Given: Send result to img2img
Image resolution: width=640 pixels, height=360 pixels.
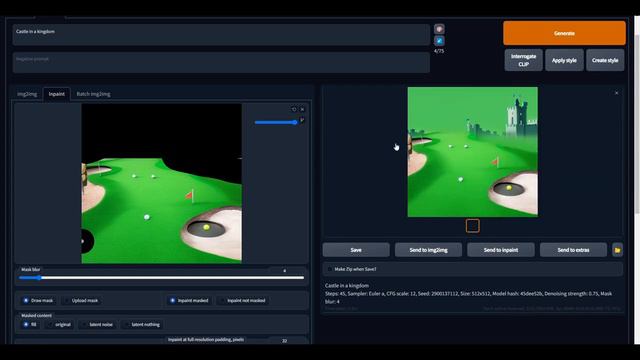Looking at the screenshot, I should coord(429,250).
